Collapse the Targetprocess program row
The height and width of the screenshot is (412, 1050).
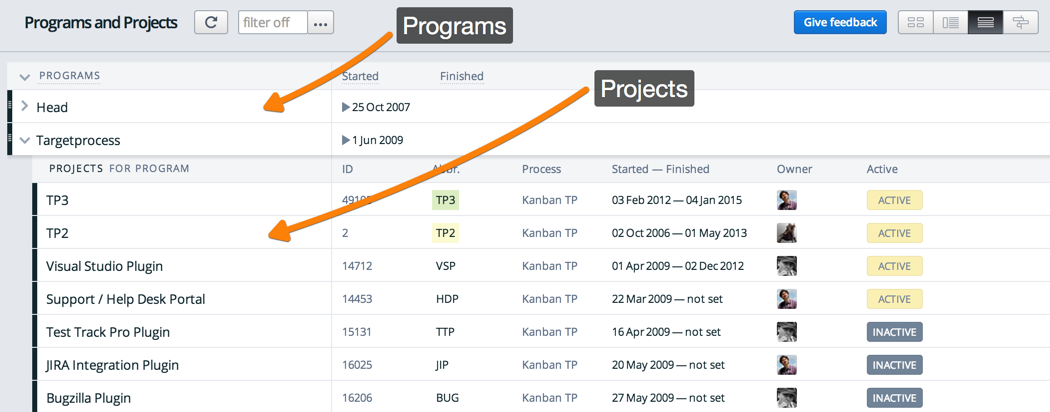(x=25, y=140)
